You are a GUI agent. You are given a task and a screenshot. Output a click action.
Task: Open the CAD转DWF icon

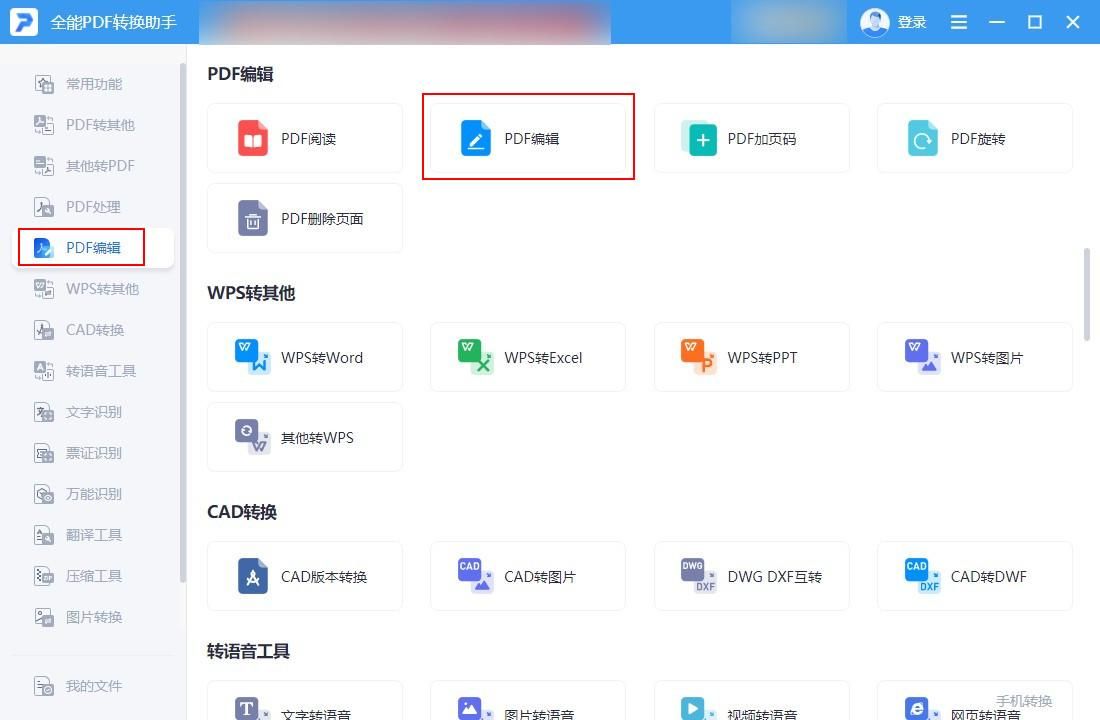point(923,575)
